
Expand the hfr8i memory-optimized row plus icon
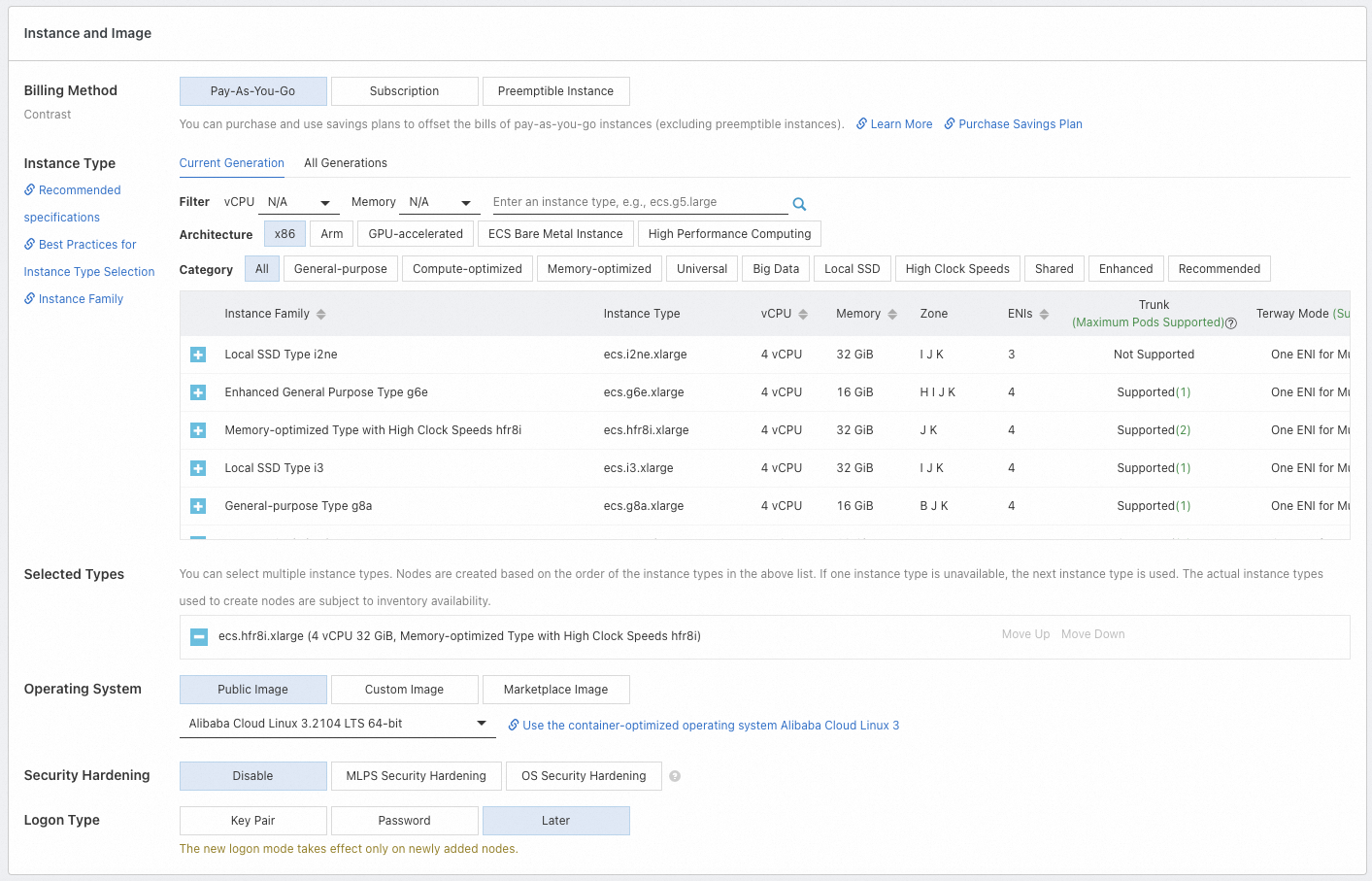tap(198, 430)
